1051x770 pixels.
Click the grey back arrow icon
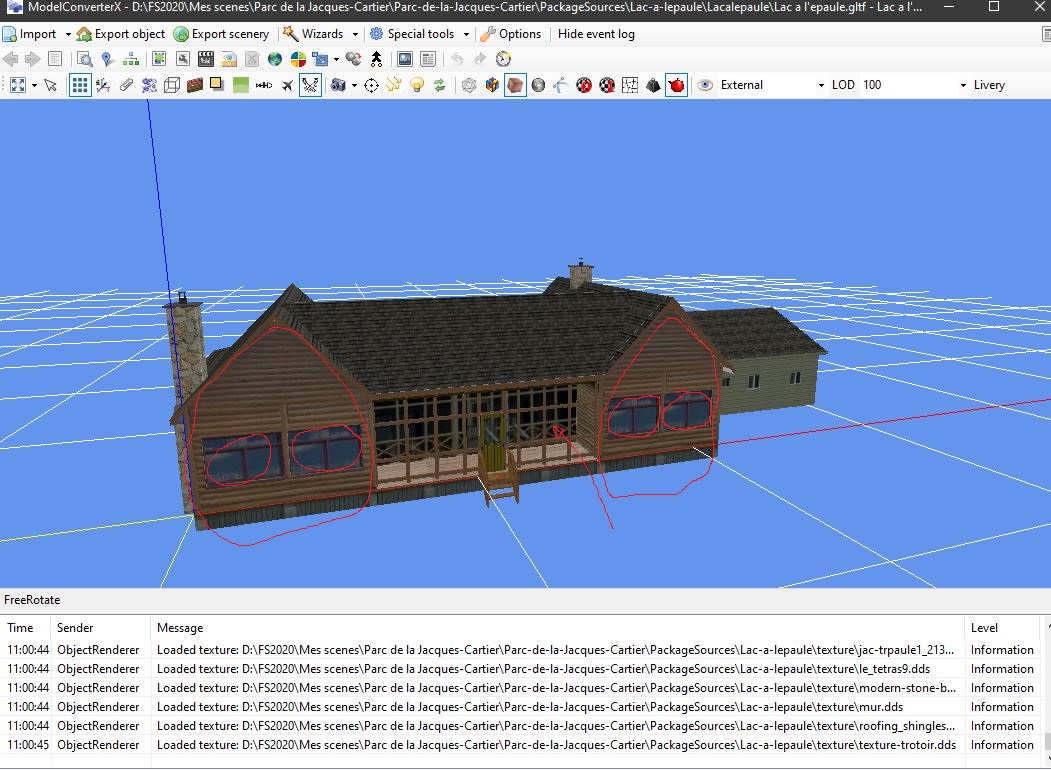coord(10,59)
